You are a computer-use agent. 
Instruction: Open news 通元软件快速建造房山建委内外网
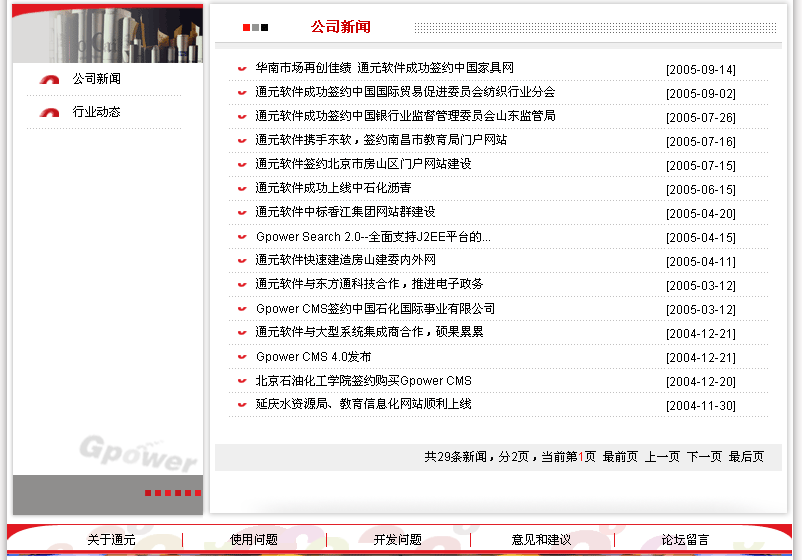pos(345,260)
